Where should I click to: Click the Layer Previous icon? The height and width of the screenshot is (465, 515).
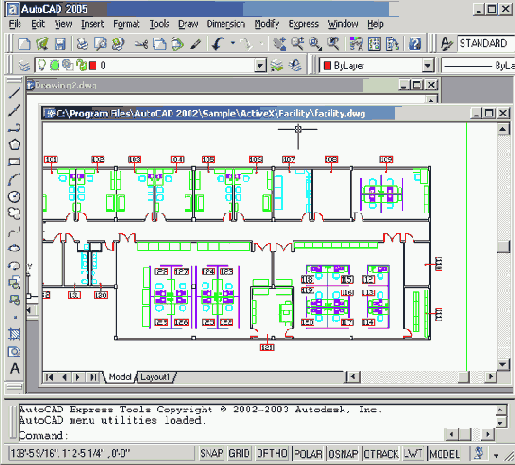click(x=295, y=65)
